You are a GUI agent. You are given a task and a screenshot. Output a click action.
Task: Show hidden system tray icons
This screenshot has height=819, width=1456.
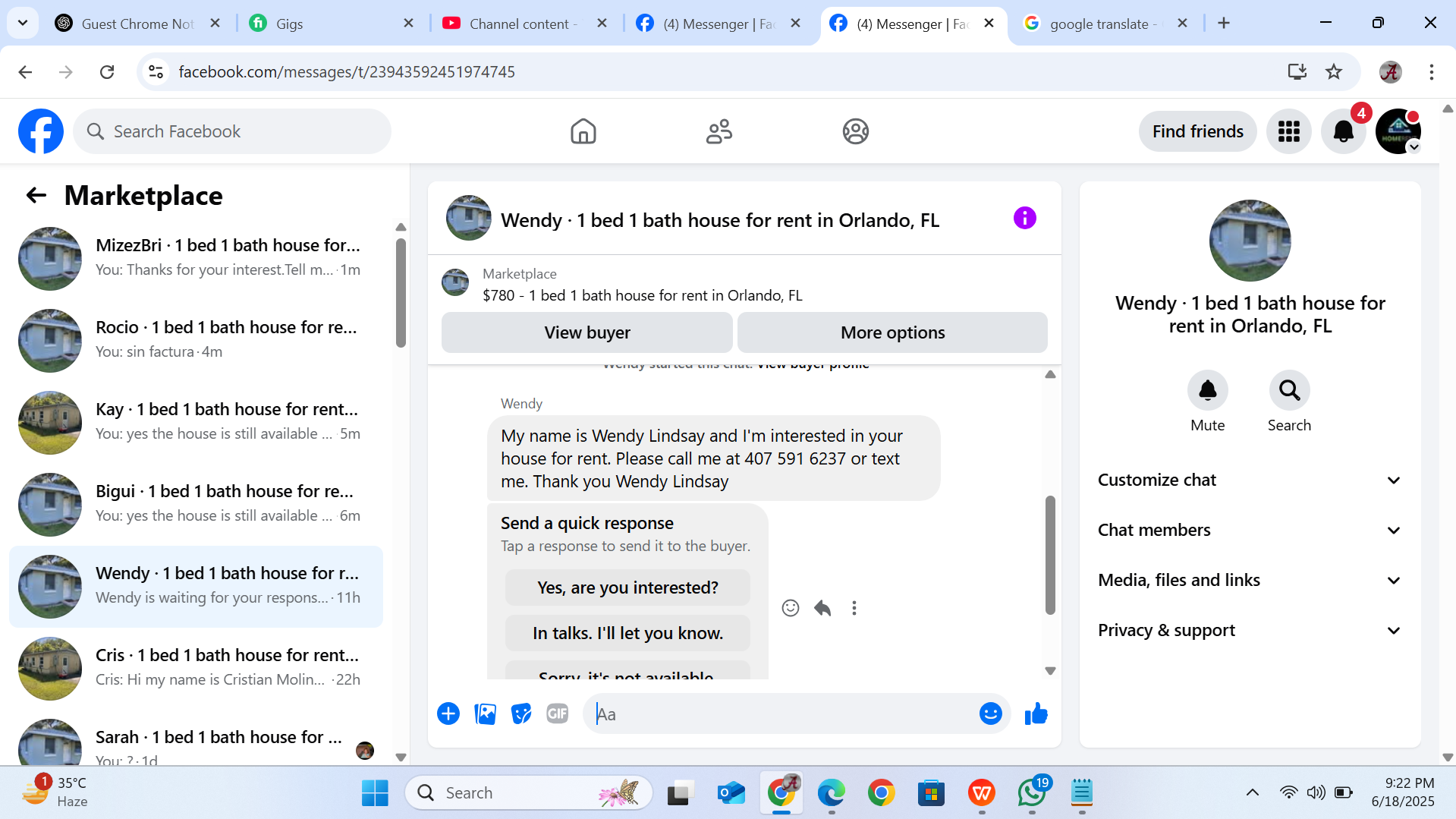coord(1252,792)
